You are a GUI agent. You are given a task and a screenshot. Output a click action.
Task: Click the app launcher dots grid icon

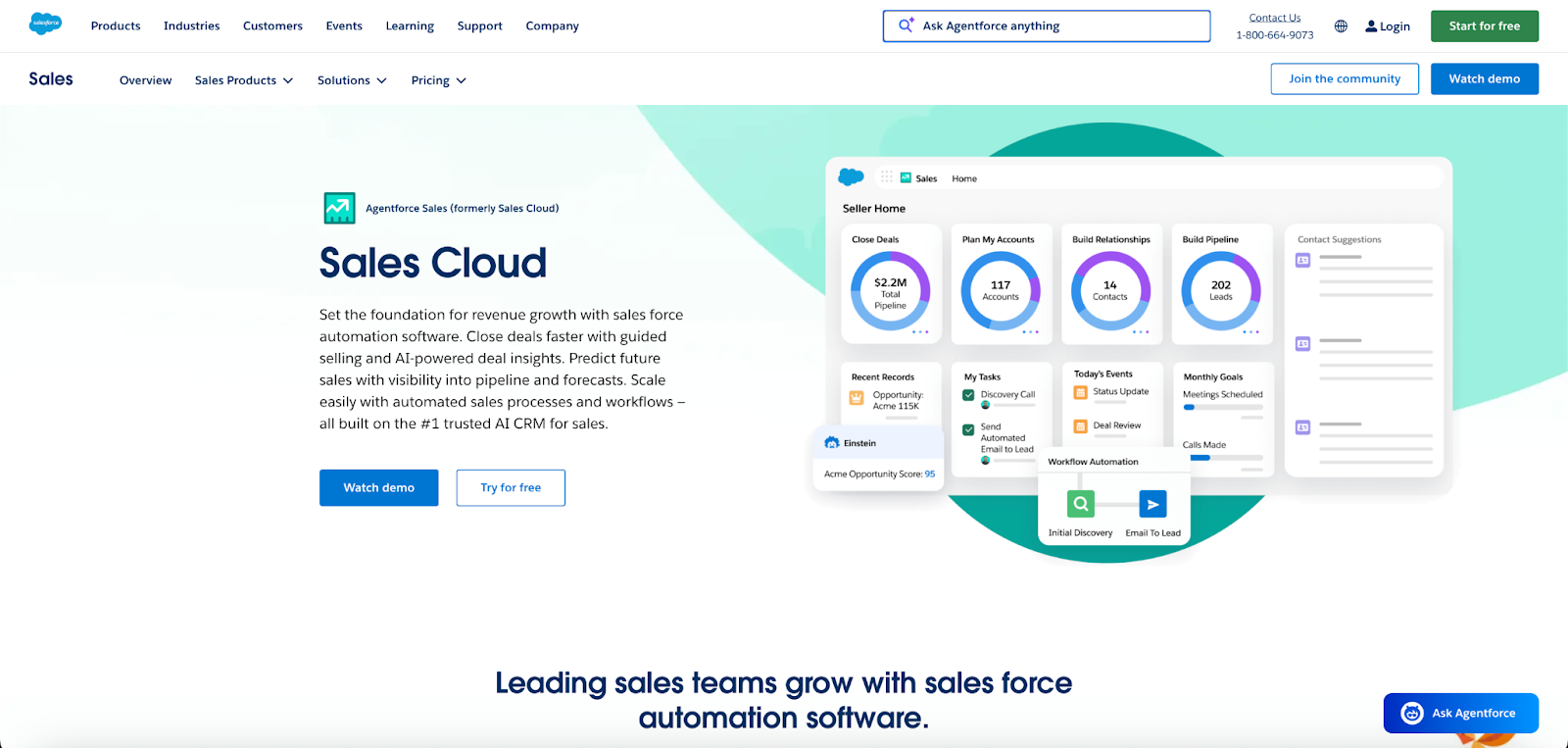(x=887, y=177)
